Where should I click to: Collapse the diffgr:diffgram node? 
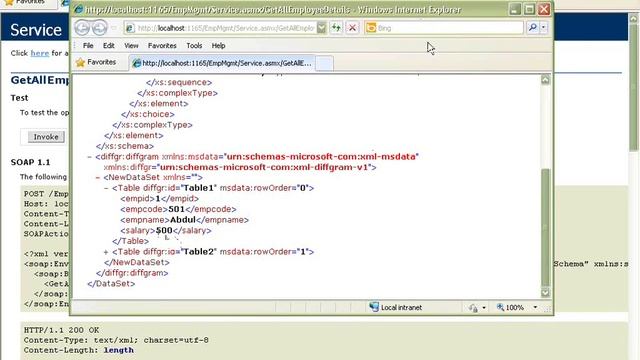click(89, 157)
